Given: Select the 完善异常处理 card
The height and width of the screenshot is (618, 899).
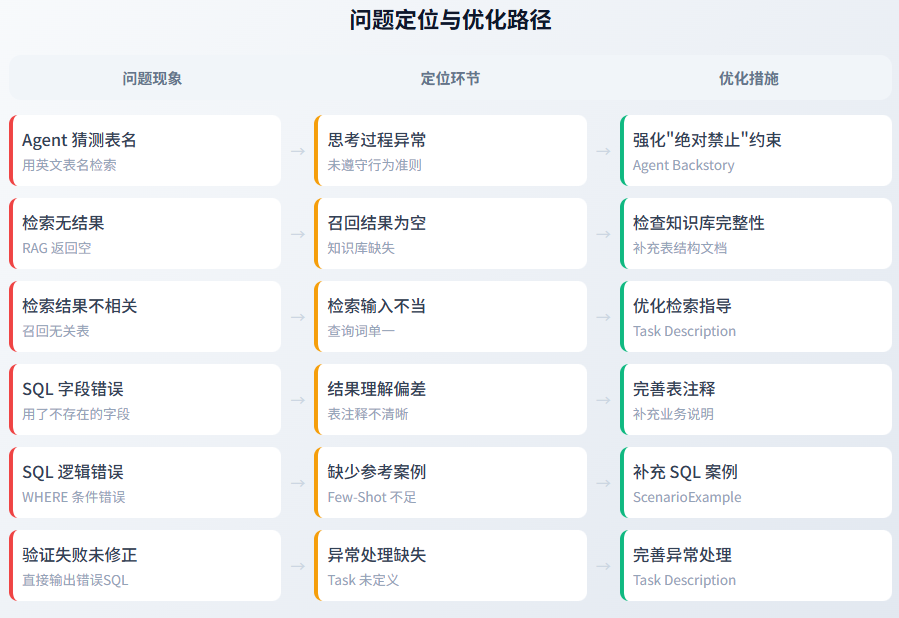Looking at the screenshot, I should coord(756,566).
